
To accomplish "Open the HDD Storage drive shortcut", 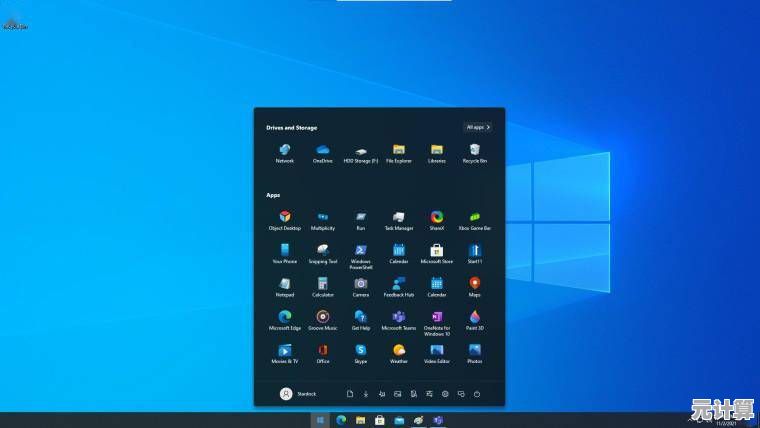I will tap(361, 154).
